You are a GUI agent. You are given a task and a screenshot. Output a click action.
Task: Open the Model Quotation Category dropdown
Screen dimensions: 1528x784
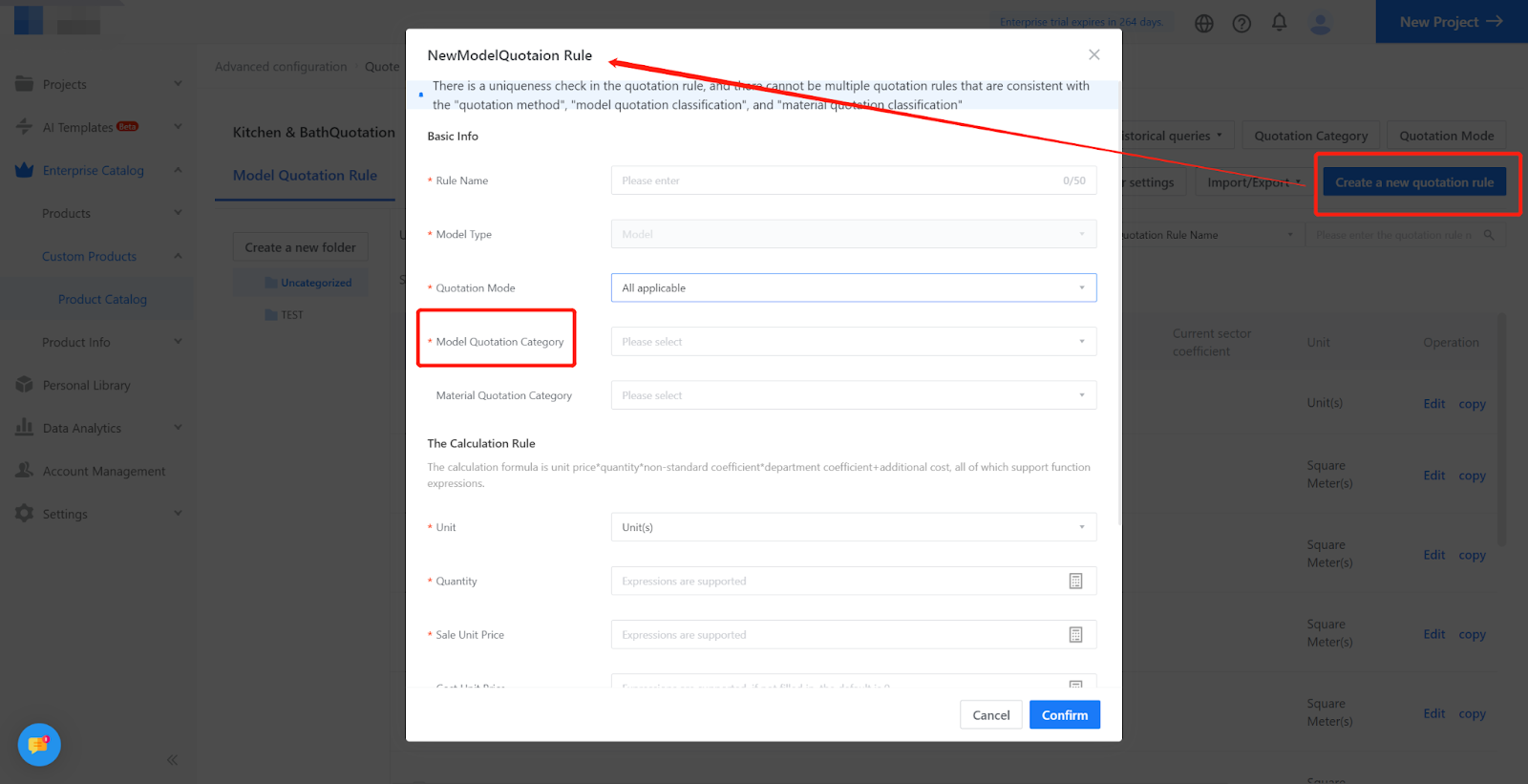(x=853, y=342)
